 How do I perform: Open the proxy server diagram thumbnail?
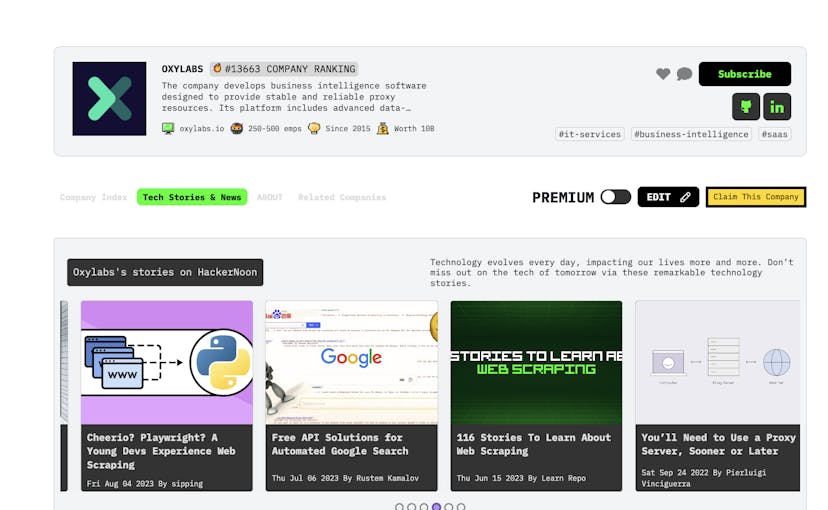point(718,363)
